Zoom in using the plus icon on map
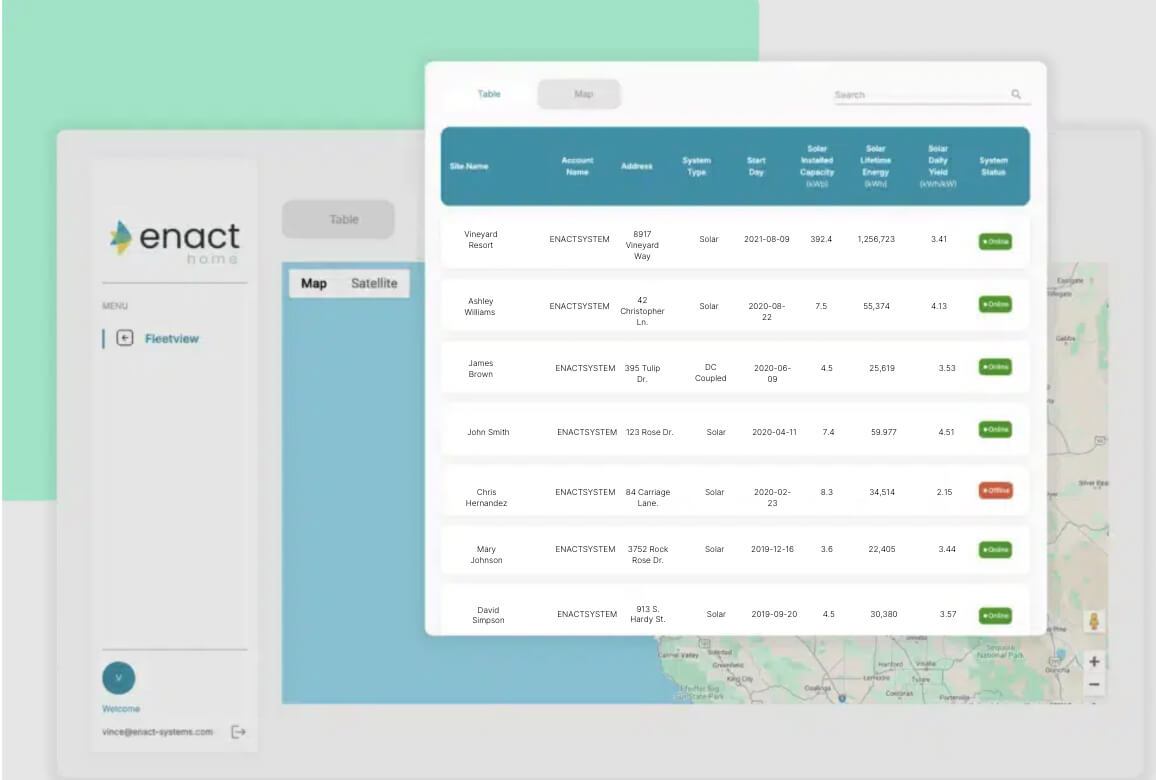The width and height of the screenshot is (1156, 780). pos(1094,662)
